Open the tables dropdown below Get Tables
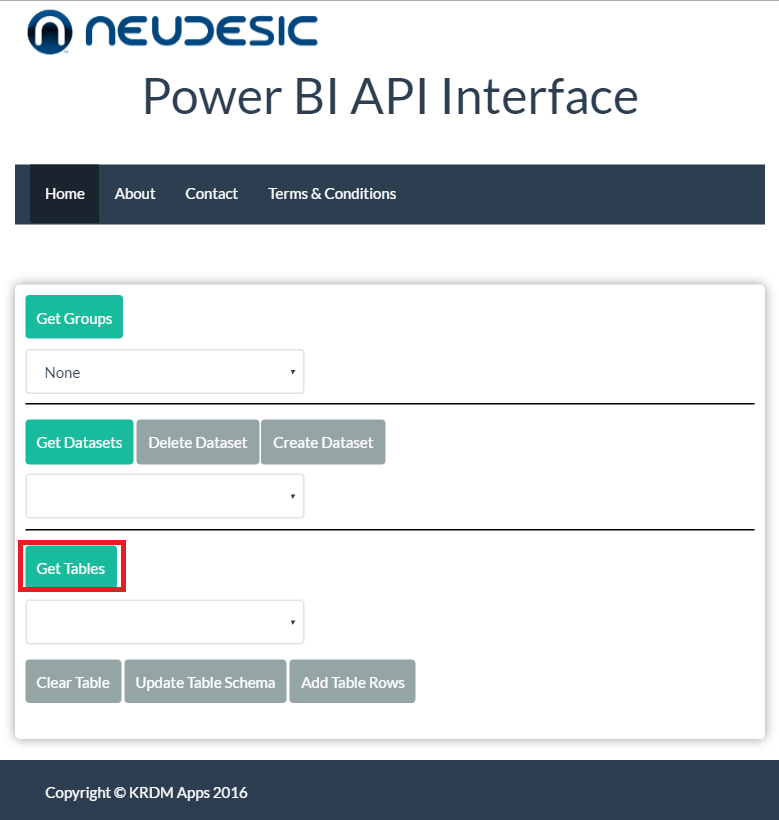This screenshot has height=820, width=779. (x=165, y=622)
